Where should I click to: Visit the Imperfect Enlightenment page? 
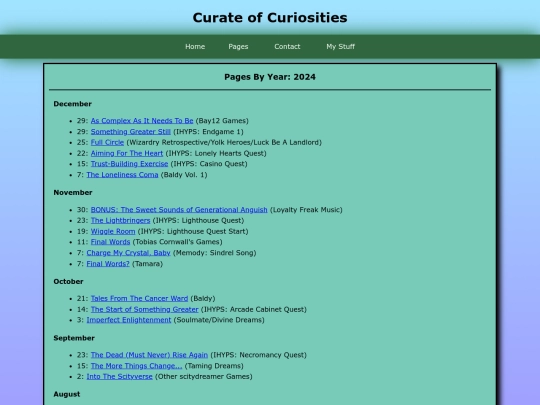[129, 320]
